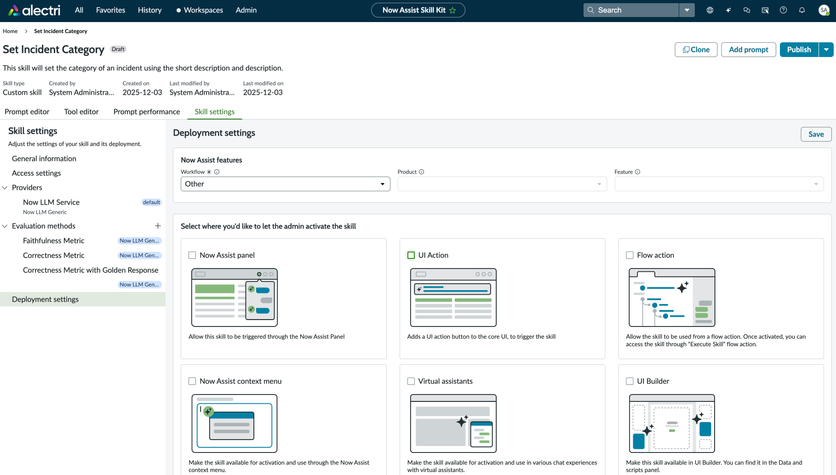Enable the Now Assist panel checkbox
The image size is (836, 475).
[x=193, y=255]
